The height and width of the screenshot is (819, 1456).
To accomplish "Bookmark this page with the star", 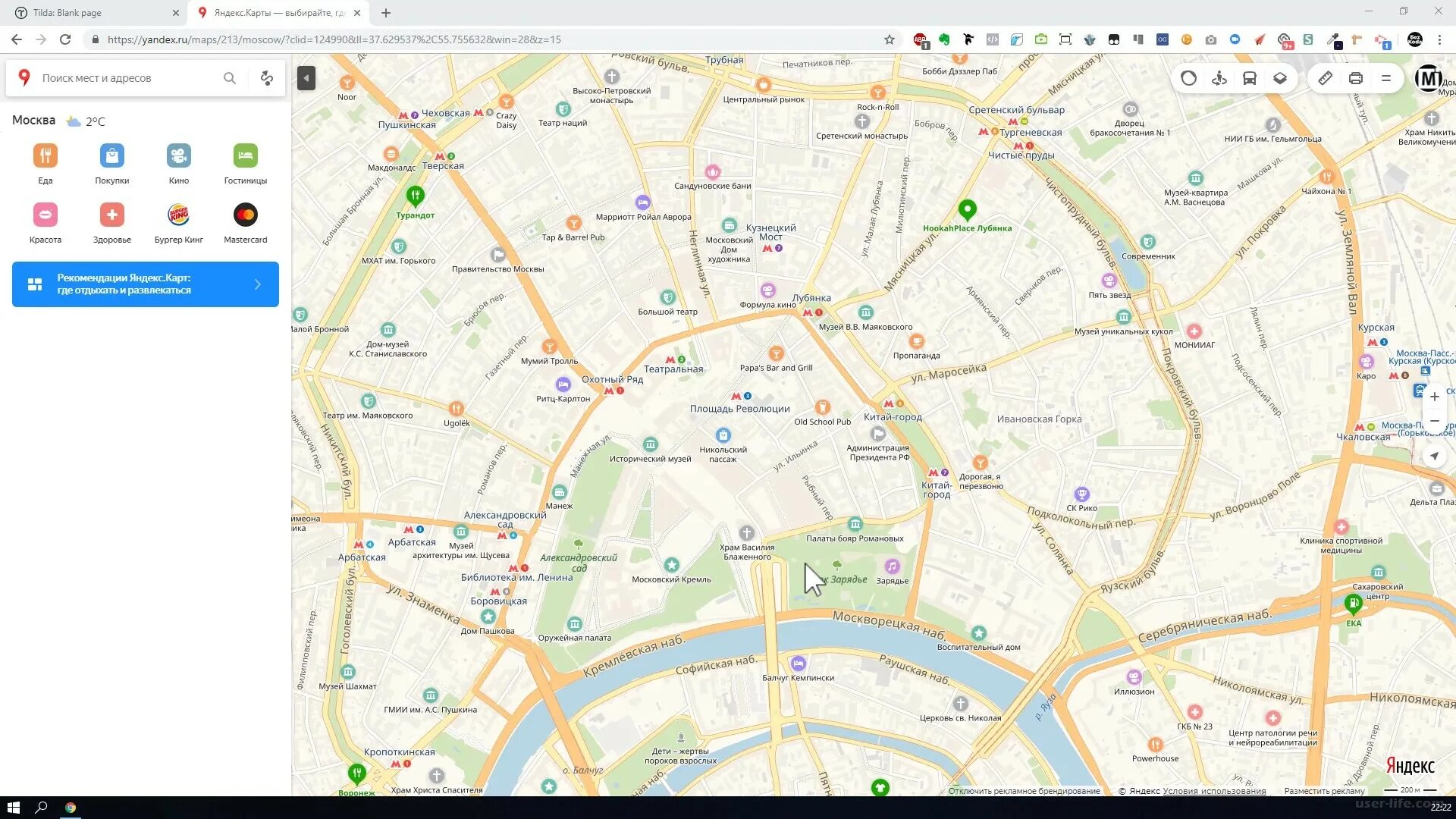I will click(890, 39).
